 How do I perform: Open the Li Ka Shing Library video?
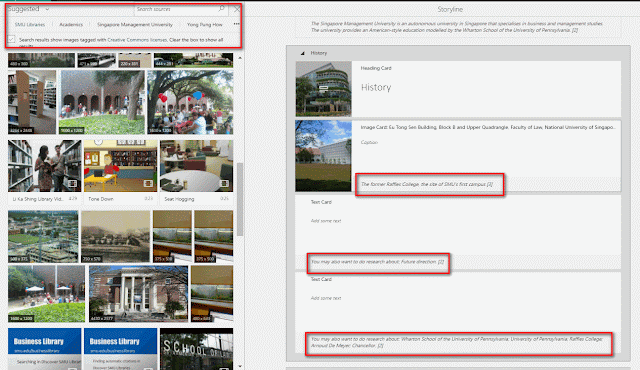[44, 166]
